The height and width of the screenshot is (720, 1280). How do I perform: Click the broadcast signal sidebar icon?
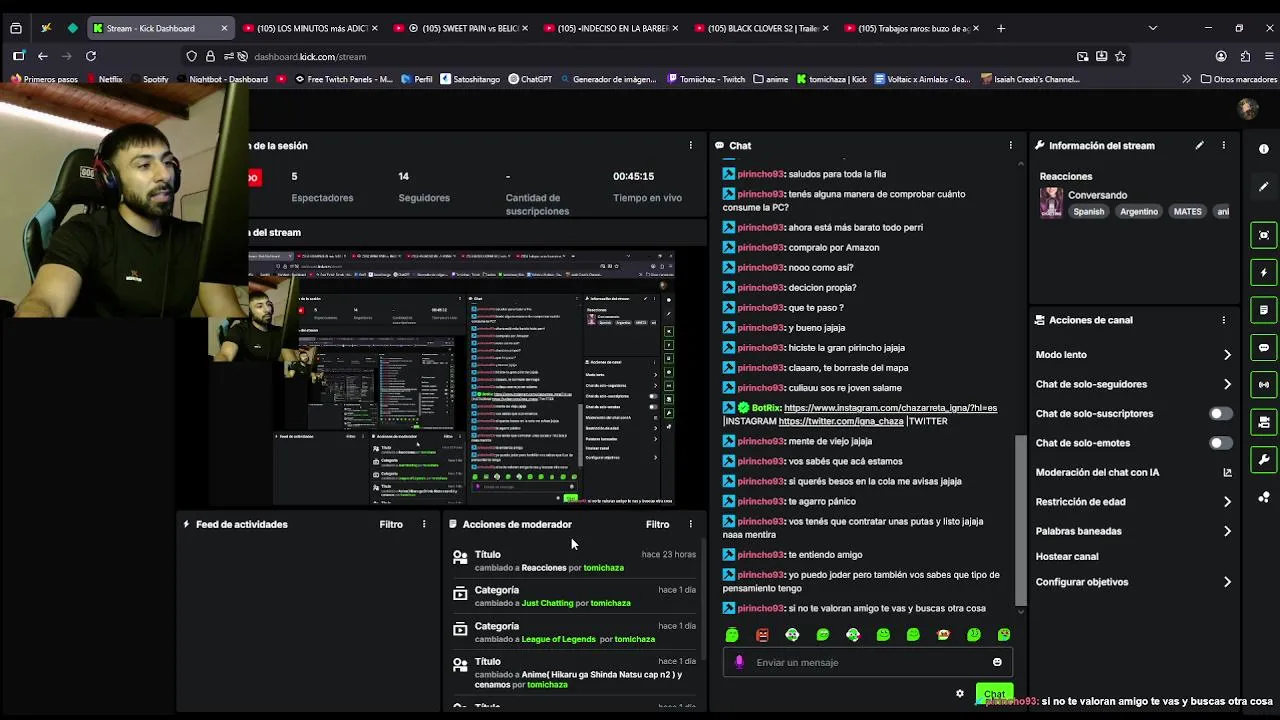tap(1264, 385)
